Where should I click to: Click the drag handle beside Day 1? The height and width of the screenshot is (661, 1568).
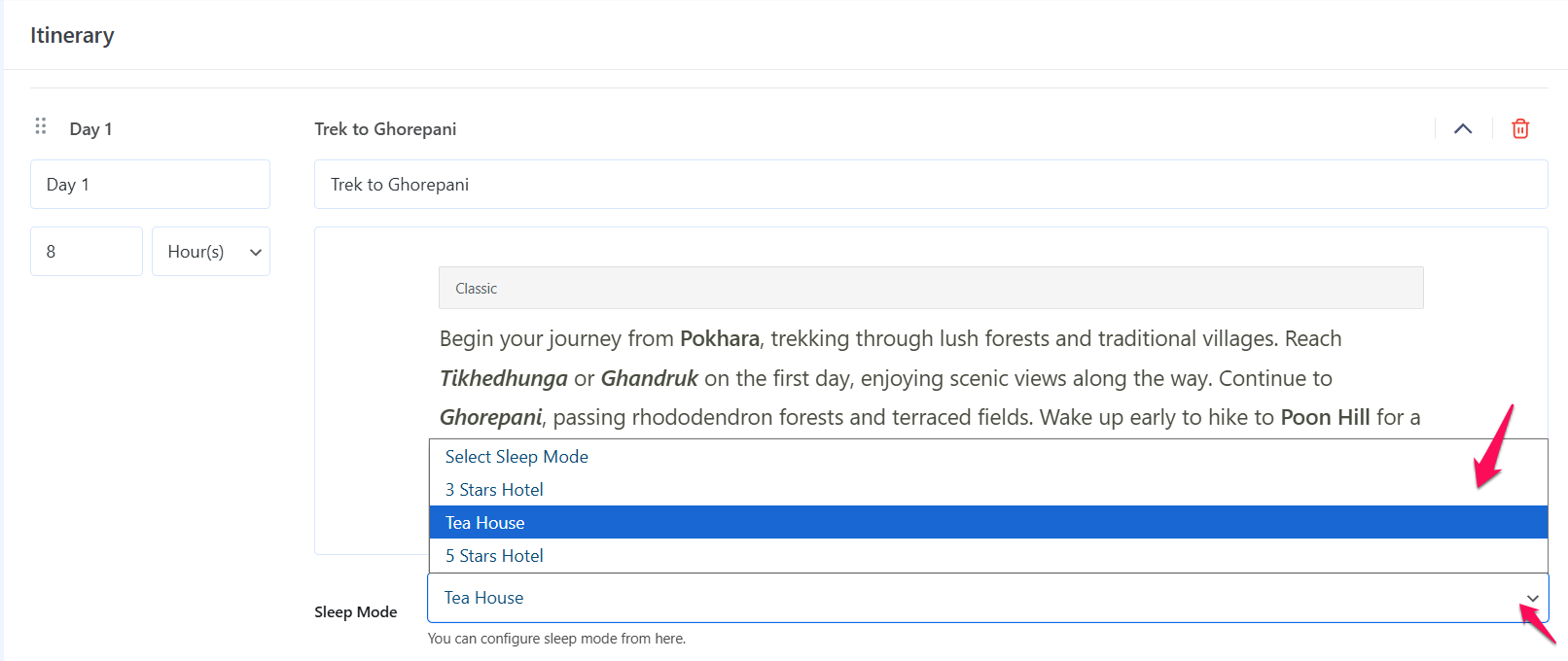point(41,126)
